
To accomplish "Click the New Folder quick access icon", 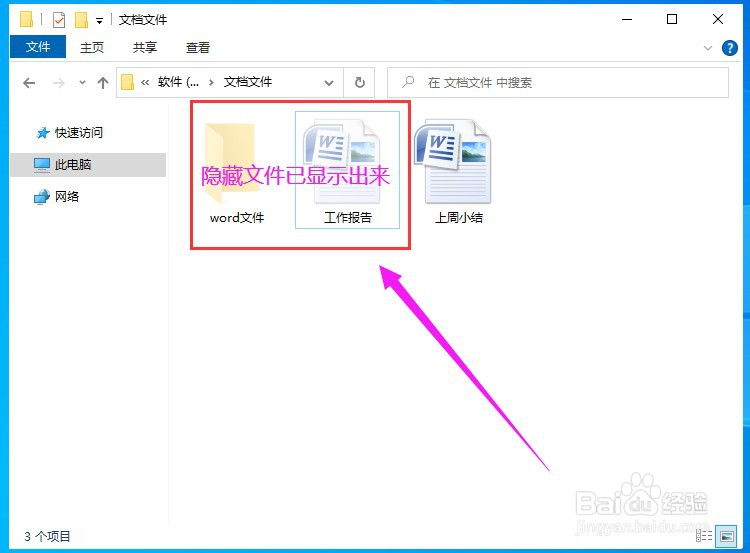I will (x=81, y=20).
